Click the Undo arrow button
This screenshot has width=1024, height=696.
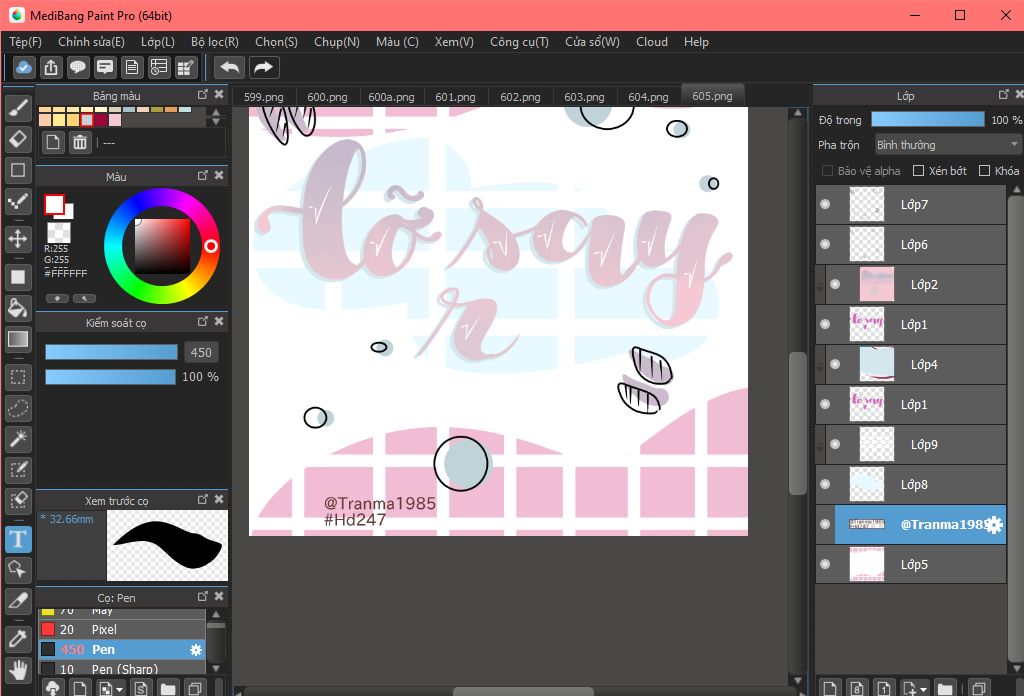[x=230, y=67]
